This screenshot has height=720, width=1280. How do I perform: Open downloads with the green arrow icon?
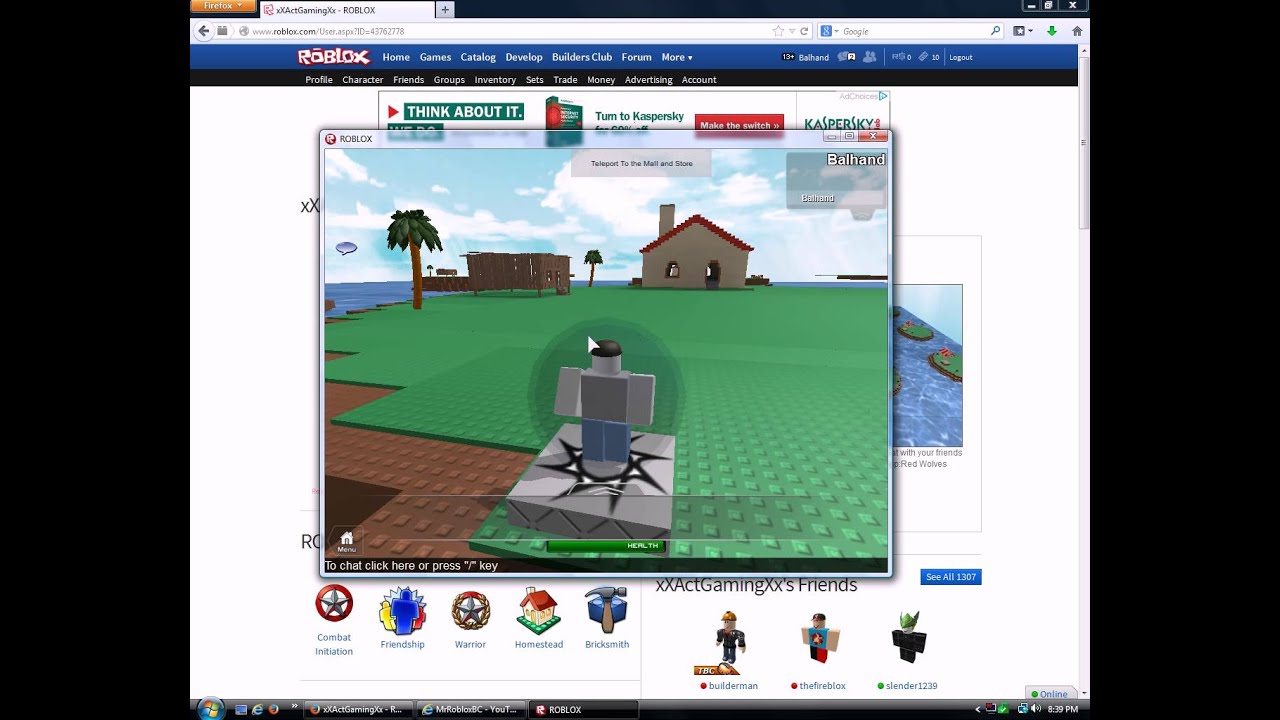point(1052,31)
